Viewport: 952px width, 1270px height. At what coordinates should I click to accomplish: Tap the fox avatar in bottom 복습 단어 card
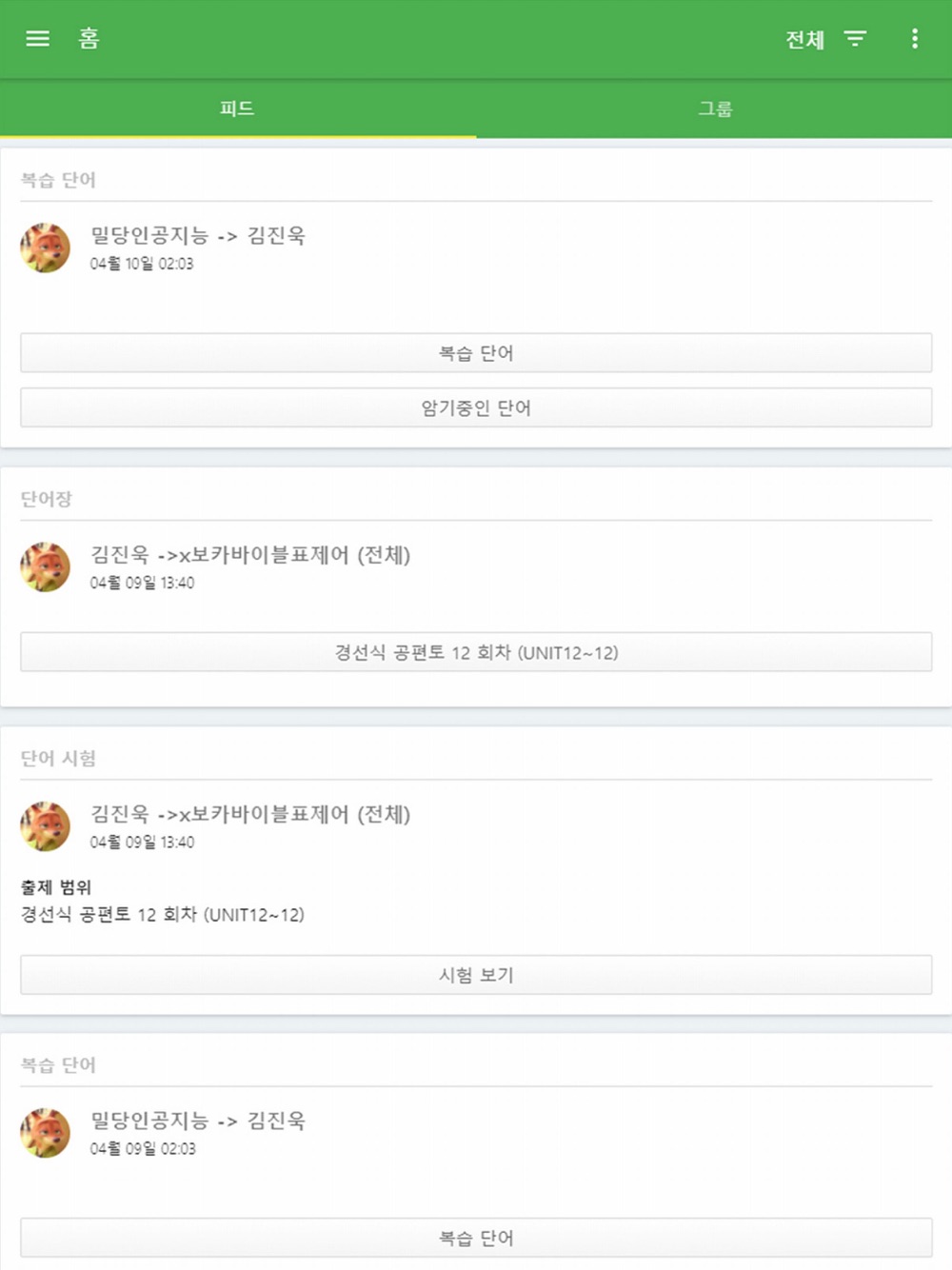coord(45,1132)
